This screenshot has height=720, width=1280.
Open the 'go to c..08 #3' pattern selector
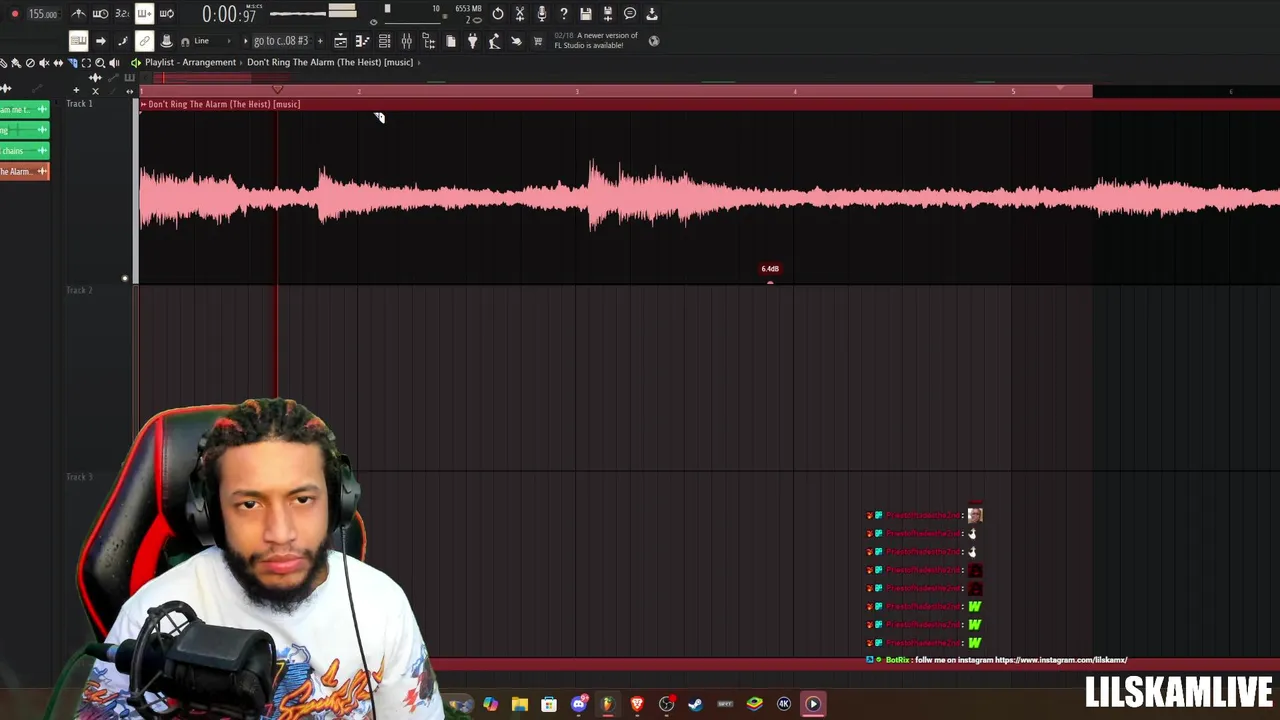(x=280, y=41)
